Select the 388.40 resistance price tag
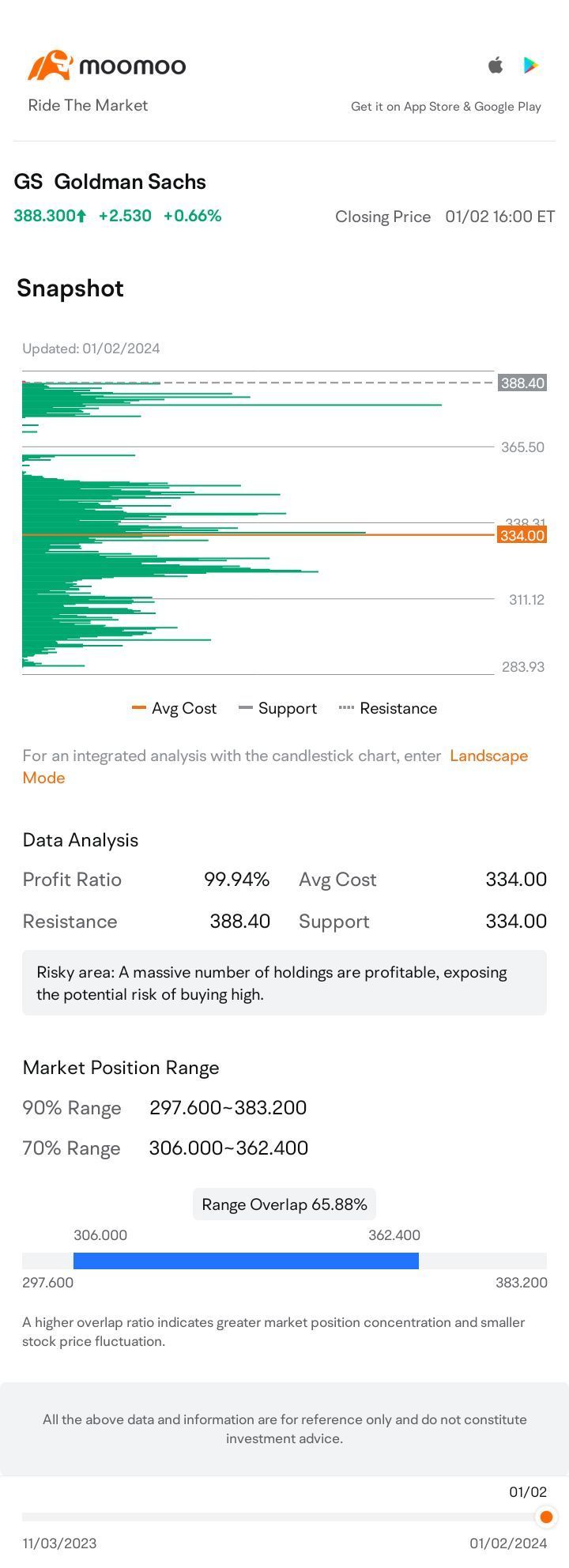Screen dimensions: 569x1568 tap(522, 383)
